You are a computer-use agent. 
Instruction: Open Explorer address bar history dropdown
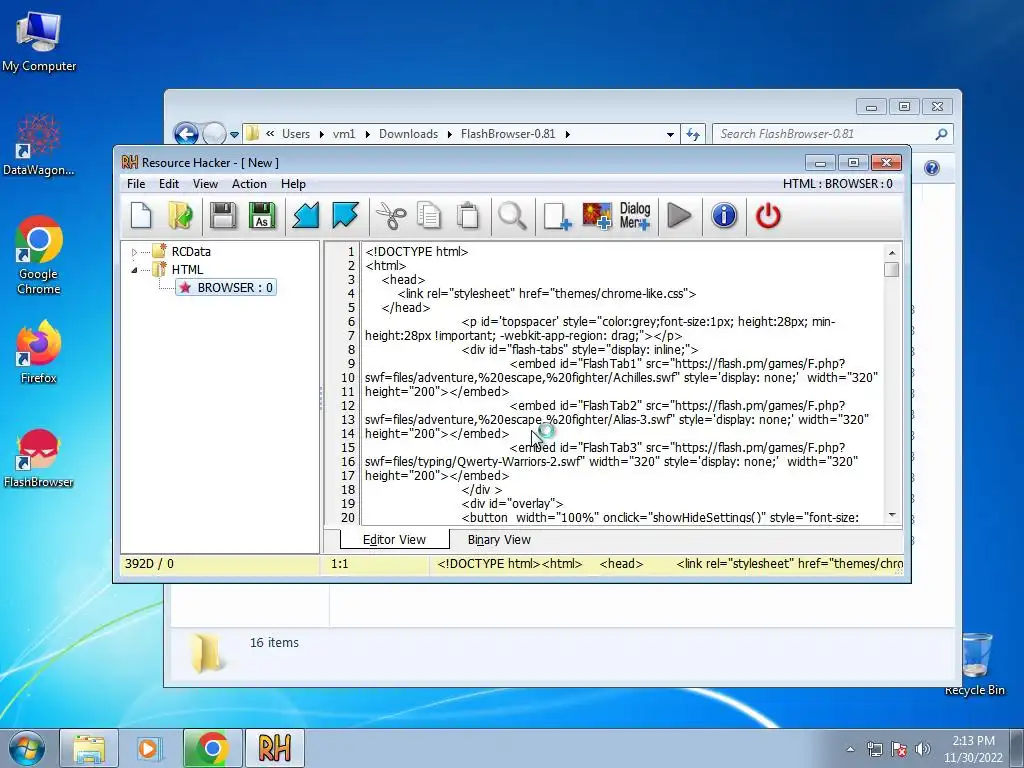(x=670, y=135)
